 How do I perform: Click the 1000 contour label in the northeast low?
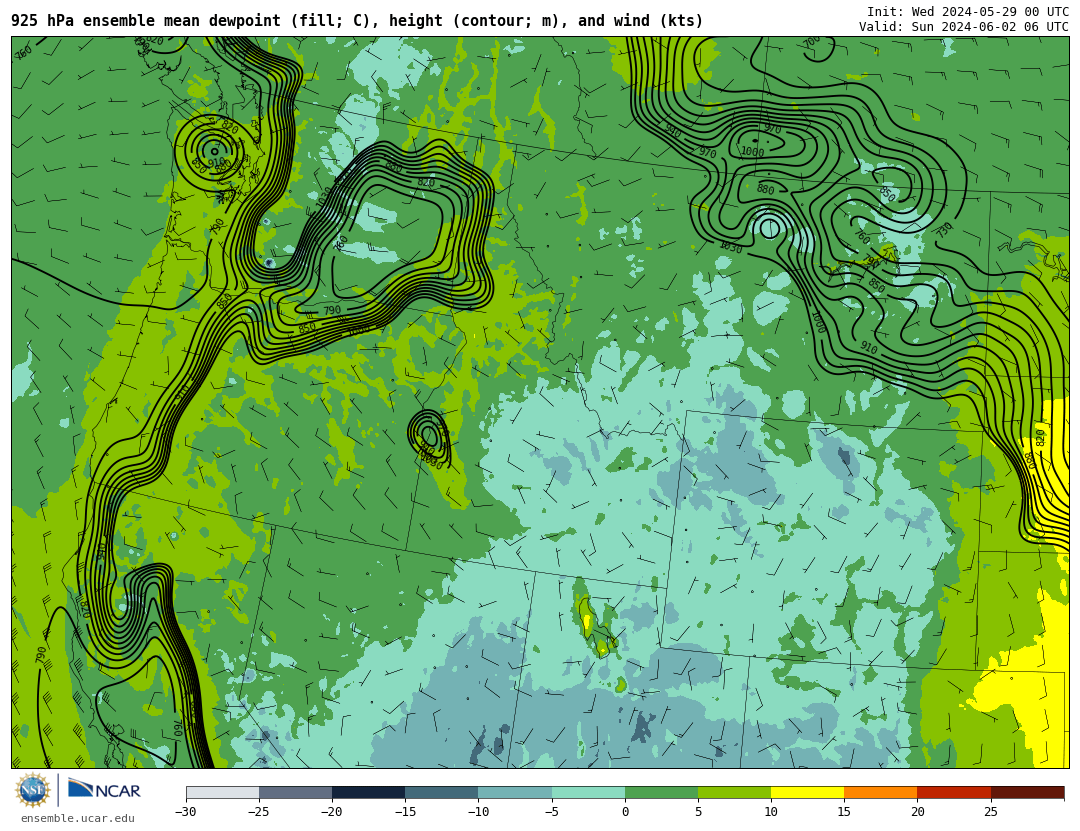752,152
